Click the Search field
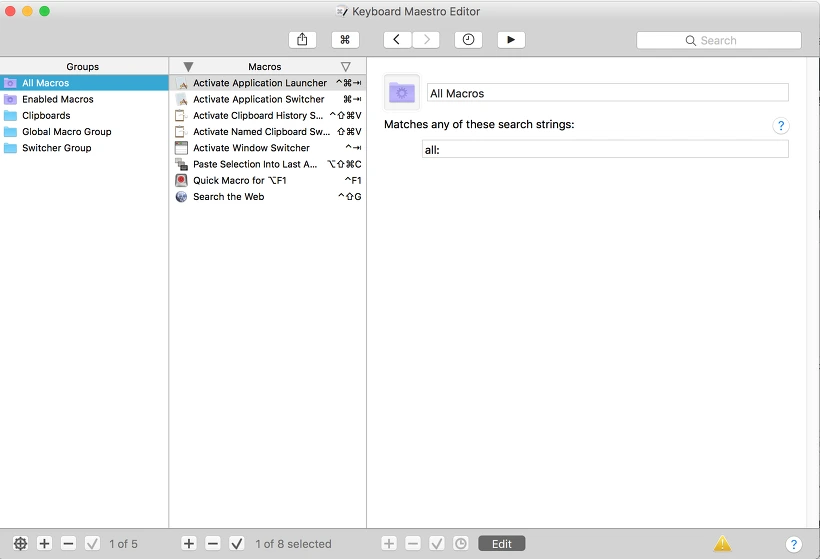820x559 pixels. pyautogui.click(x=719, y=40)
